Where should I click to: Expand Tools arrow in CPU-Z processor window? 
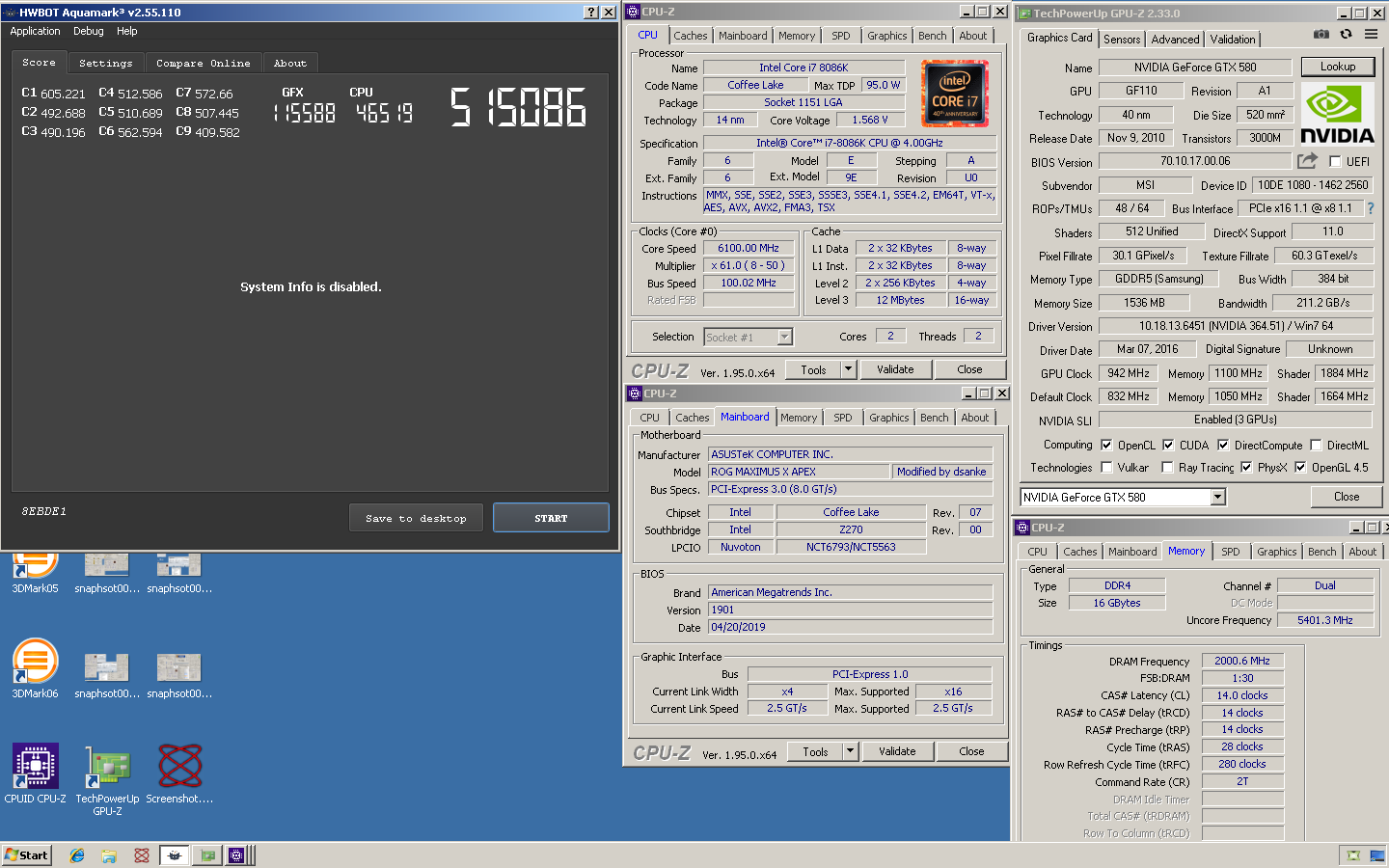[848, 369]
